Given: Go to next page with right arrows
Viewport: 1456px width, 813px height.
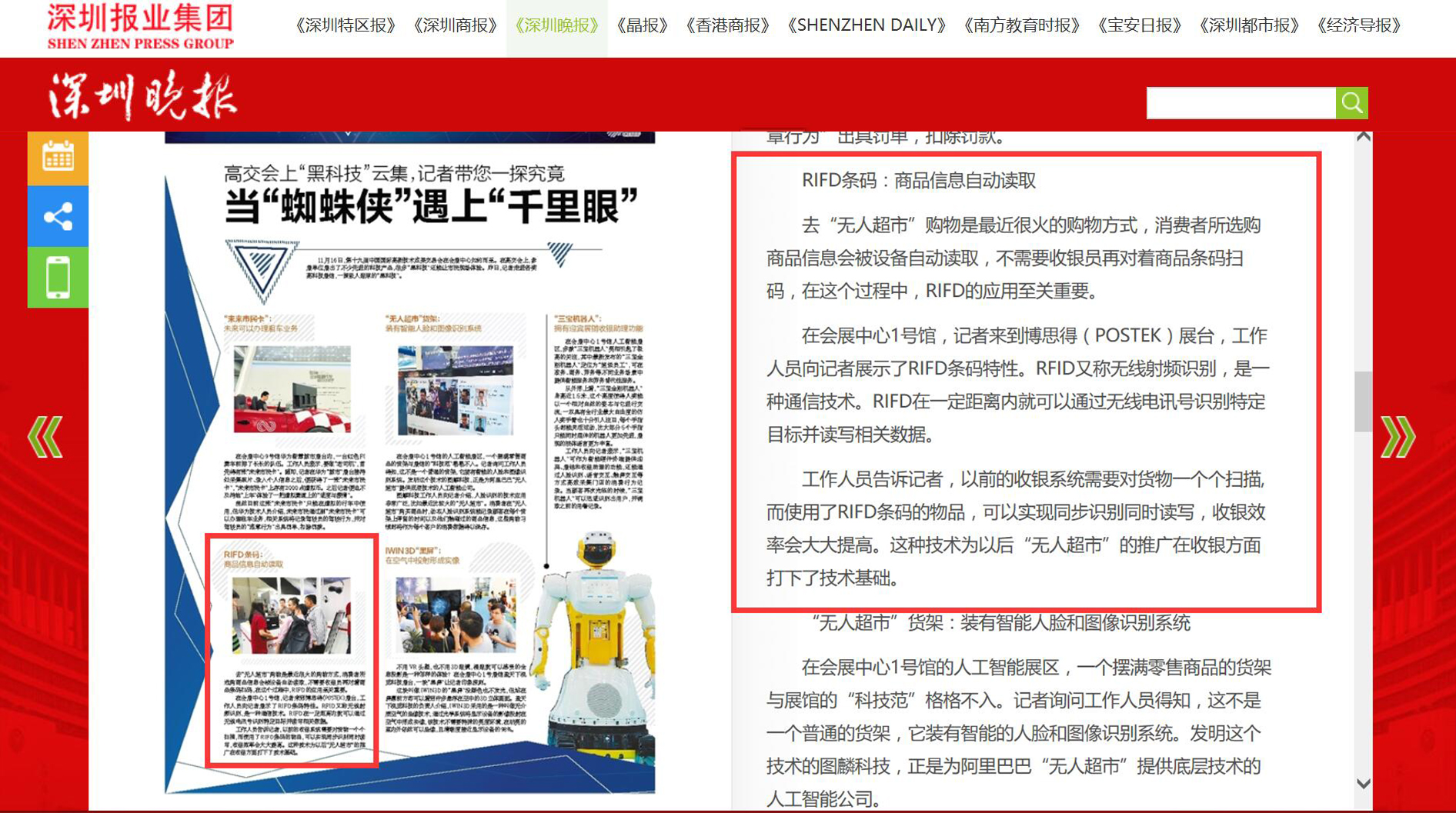Looking at the screenshot, I should [x=1398, y=437].
